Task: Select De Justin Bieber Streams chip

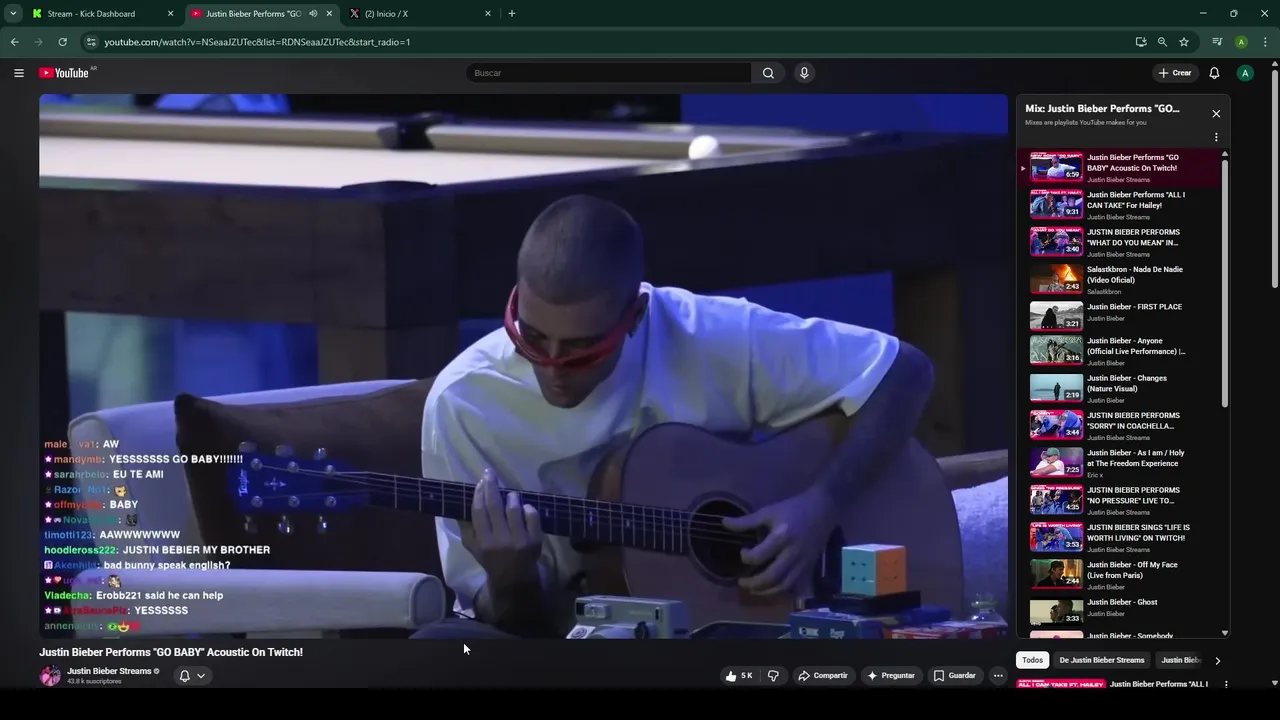Action: pos(1101,660)
